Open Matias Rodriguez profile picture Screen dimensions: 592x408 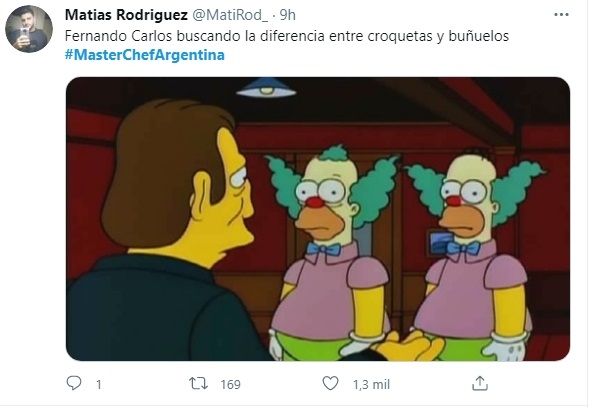(29, 29)
